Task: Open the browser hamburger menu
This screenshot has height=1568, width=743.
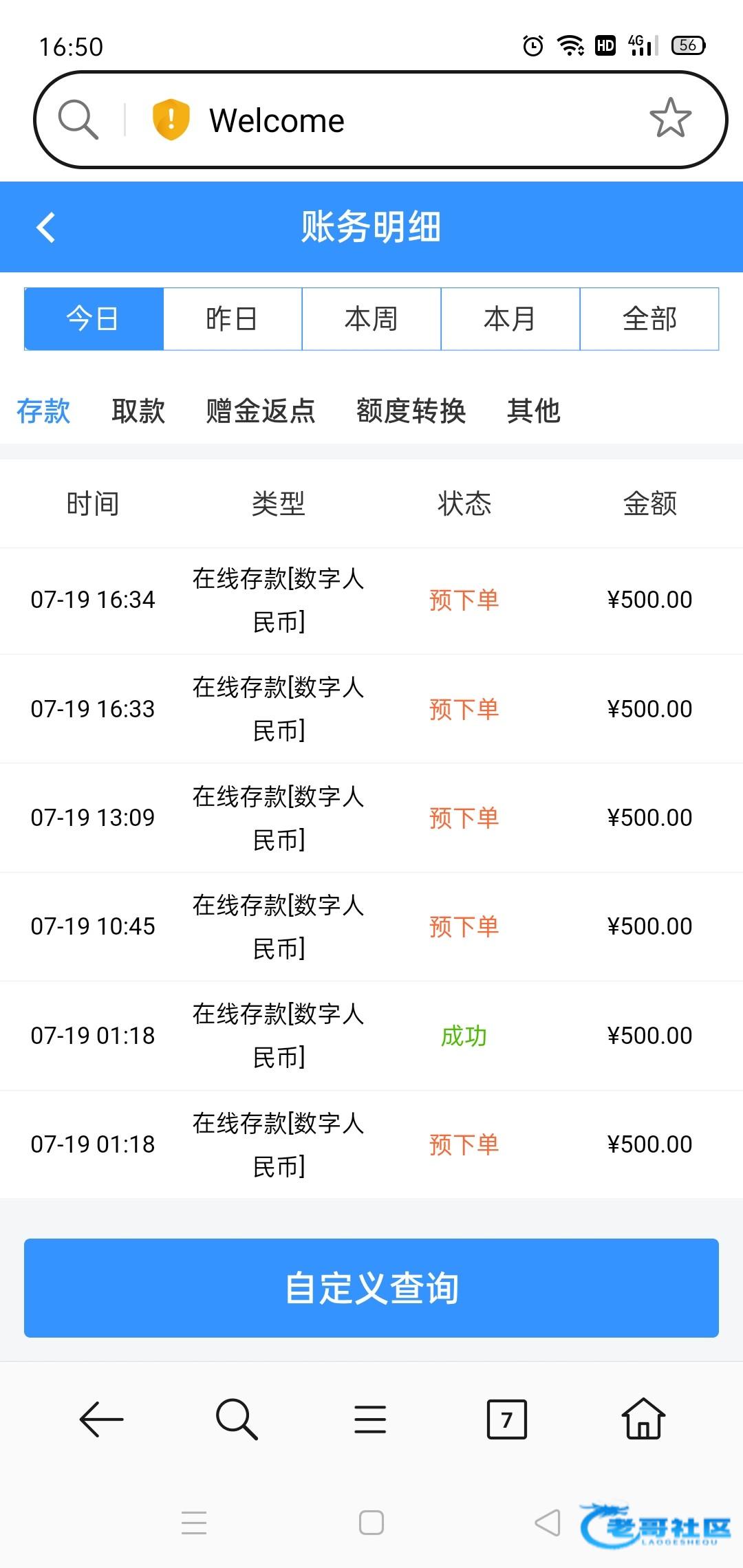Action: click(x=370, y=1419)
